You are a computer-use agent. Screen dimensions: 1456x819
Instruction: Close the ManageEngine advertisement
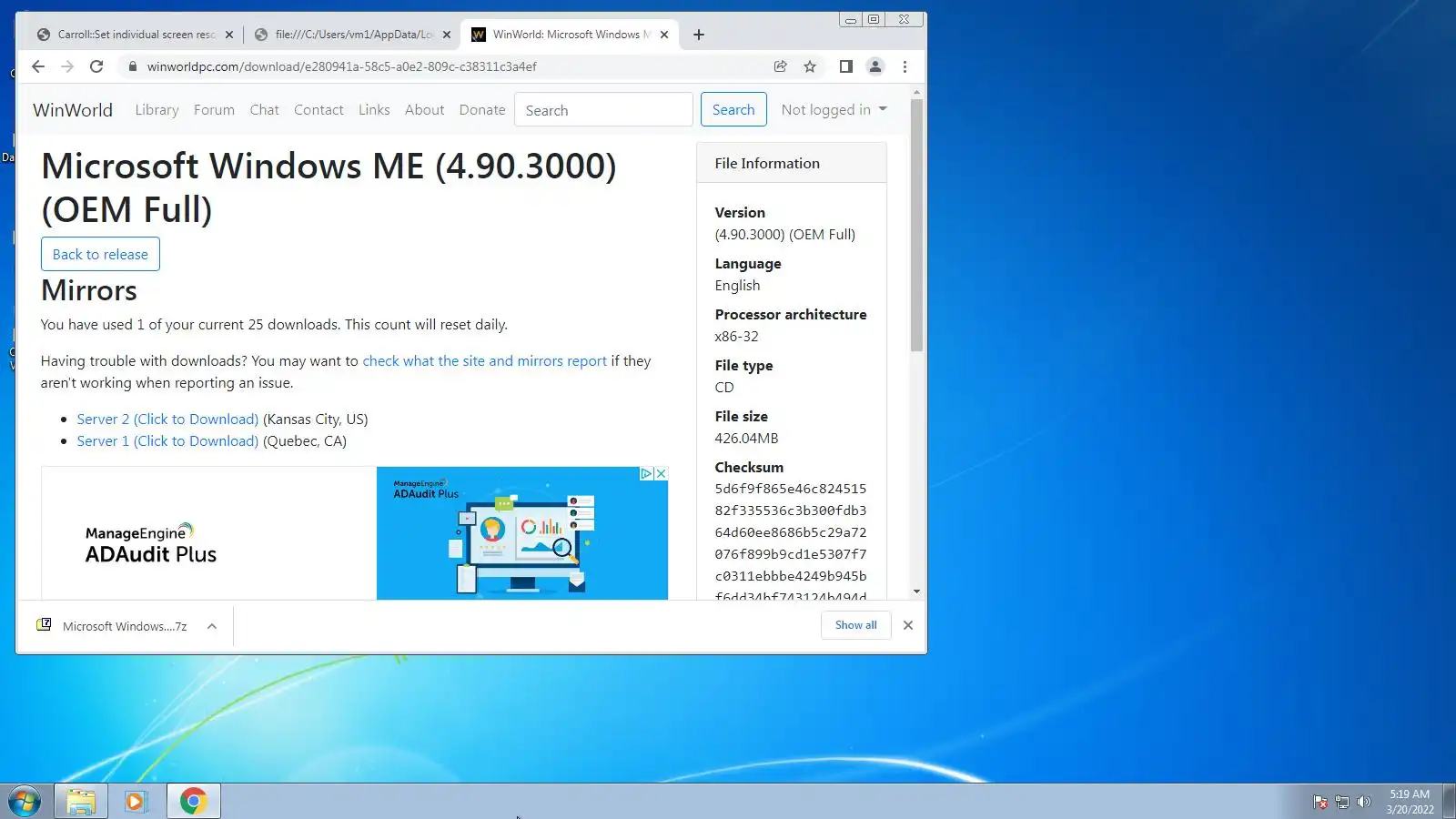pyautogui.click(x=662, y=473)
